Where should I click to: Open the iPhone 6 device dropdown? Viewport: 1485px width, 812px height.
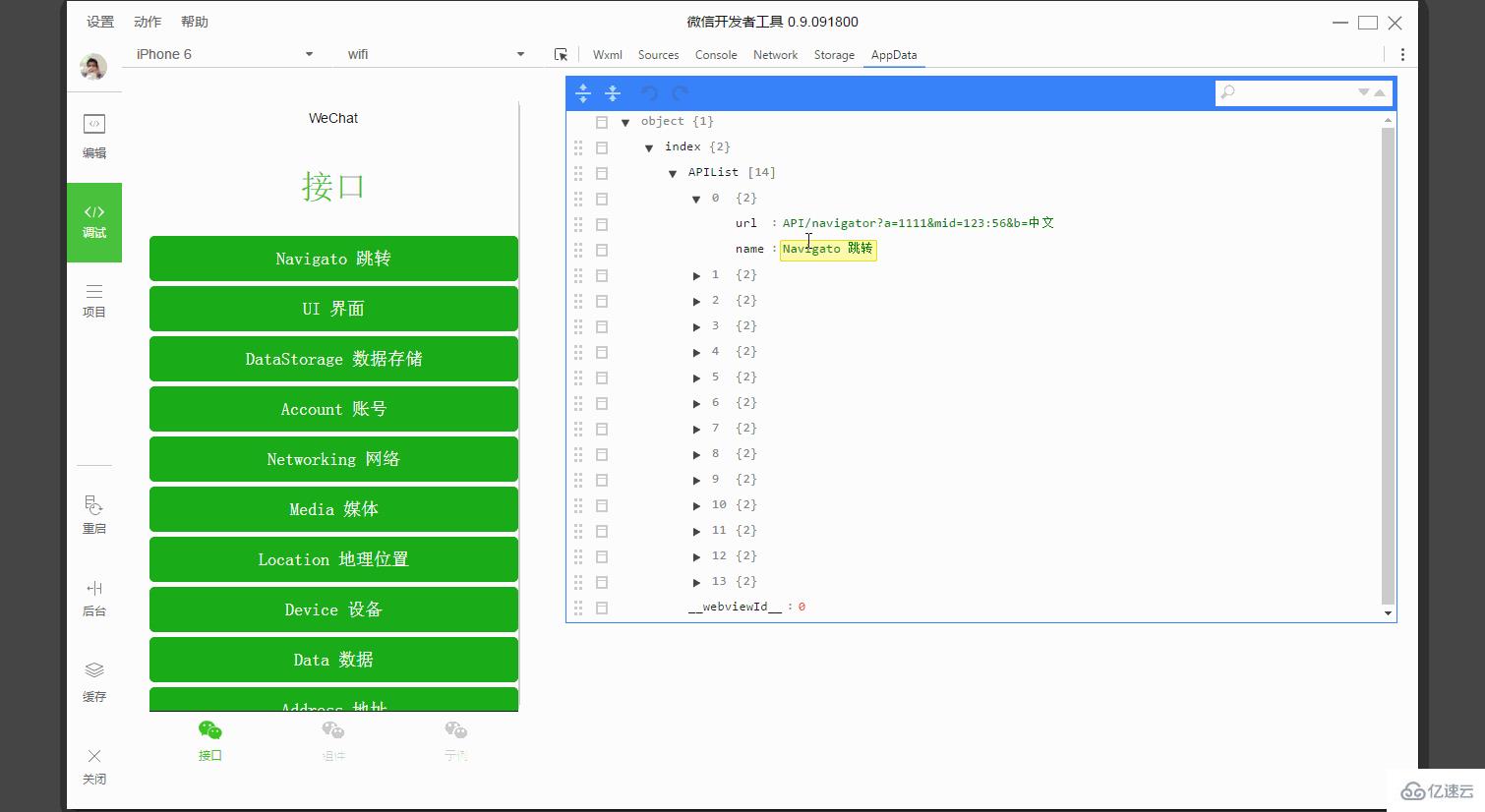224,54
